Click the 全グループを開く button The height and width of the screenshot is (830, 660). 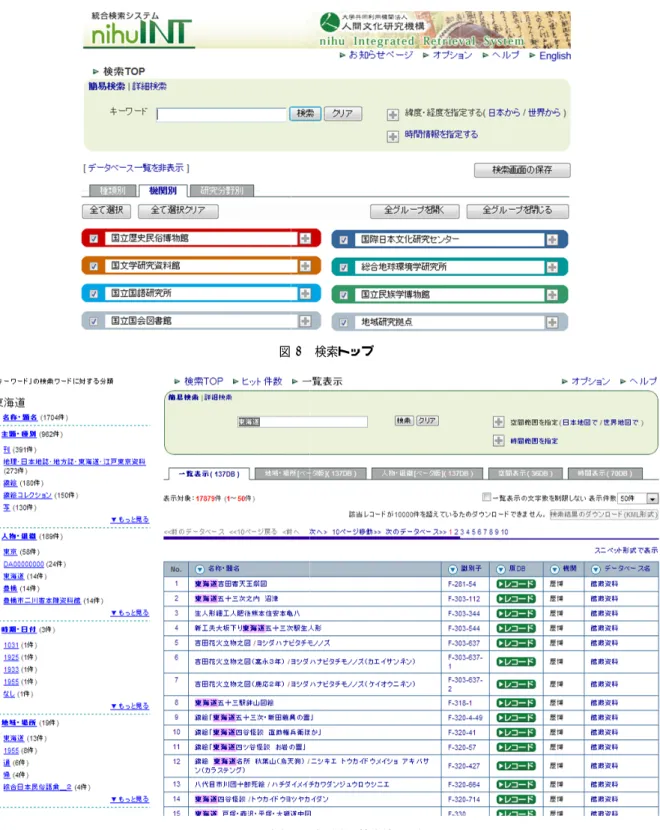click(414, 211)
